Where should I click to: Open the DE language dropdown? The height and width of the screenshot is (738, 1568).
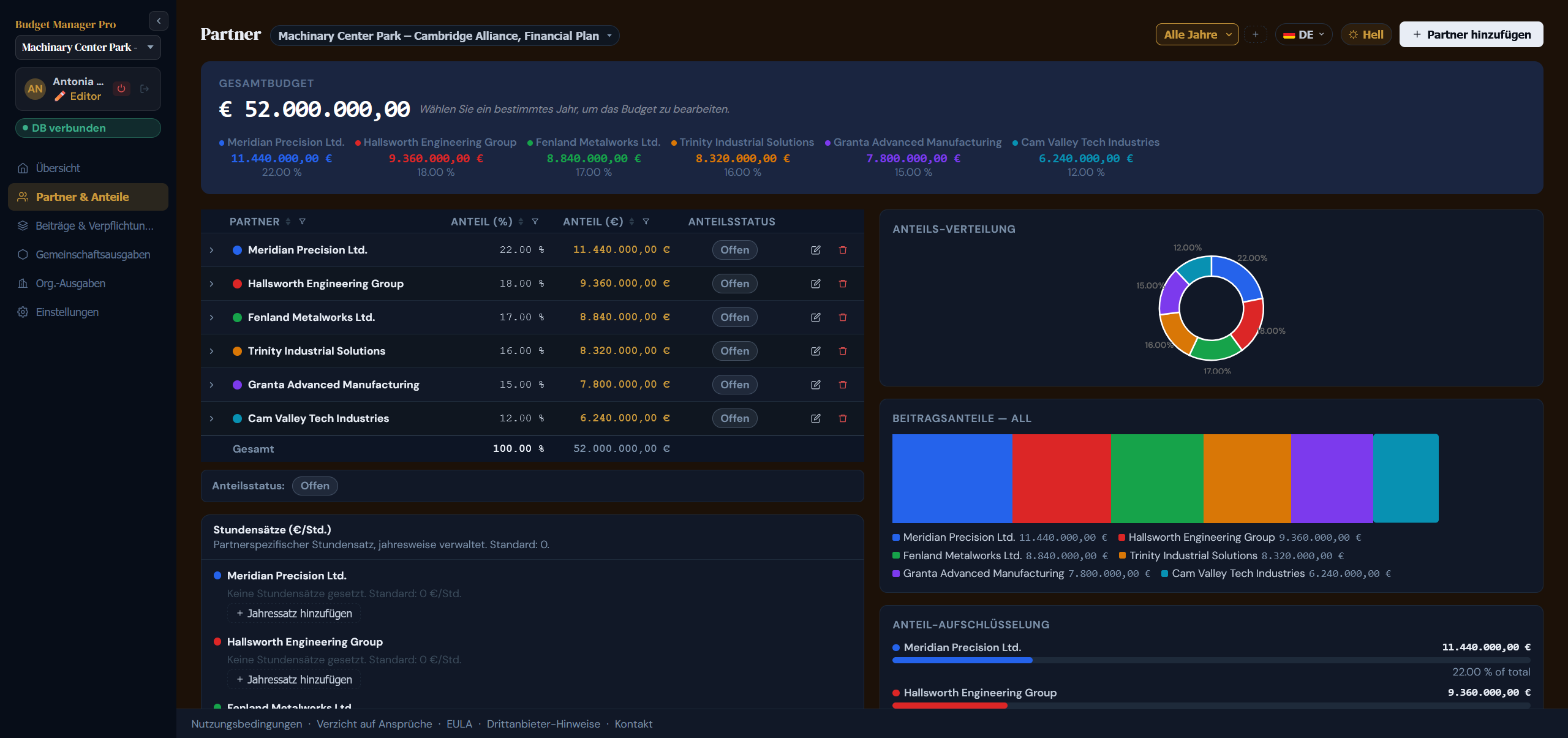pos(1303,35)
